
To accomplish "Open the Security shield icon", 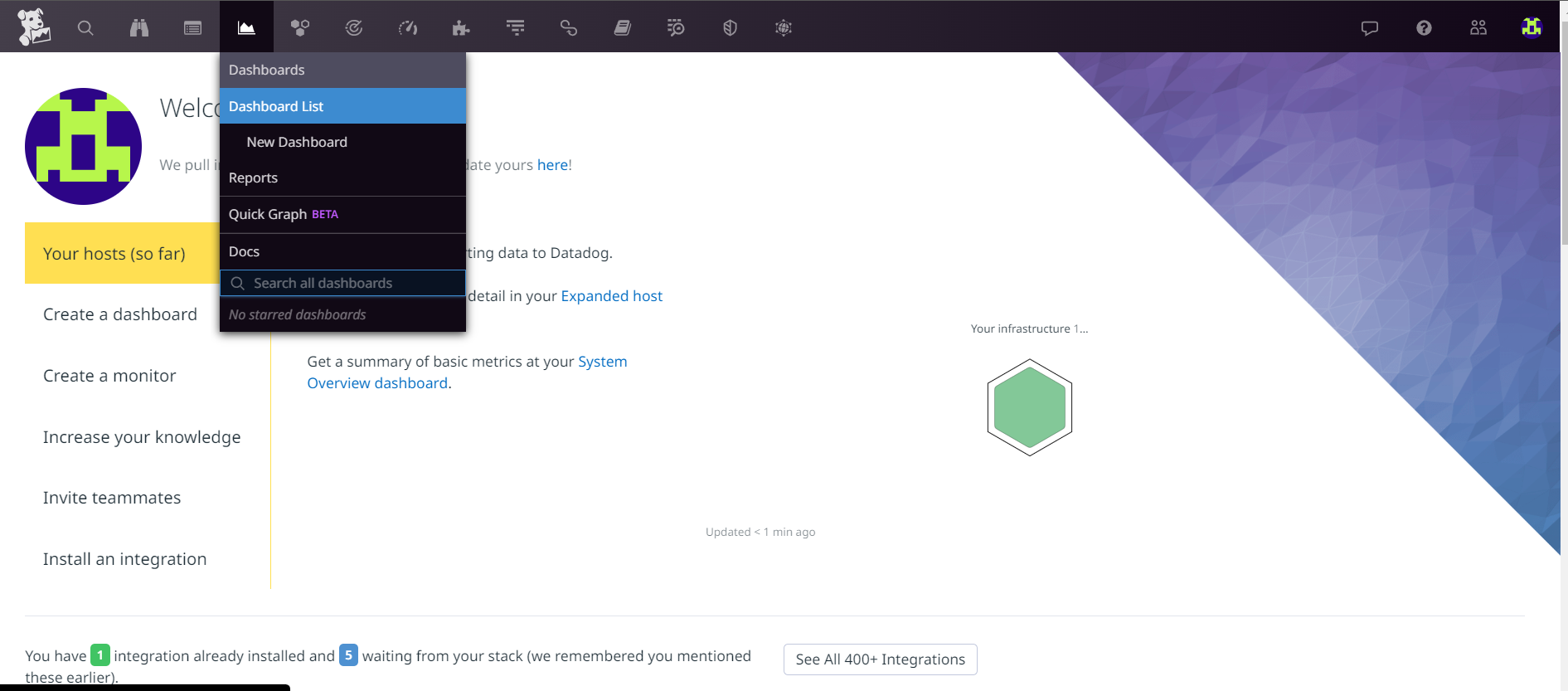I will 730,28.
